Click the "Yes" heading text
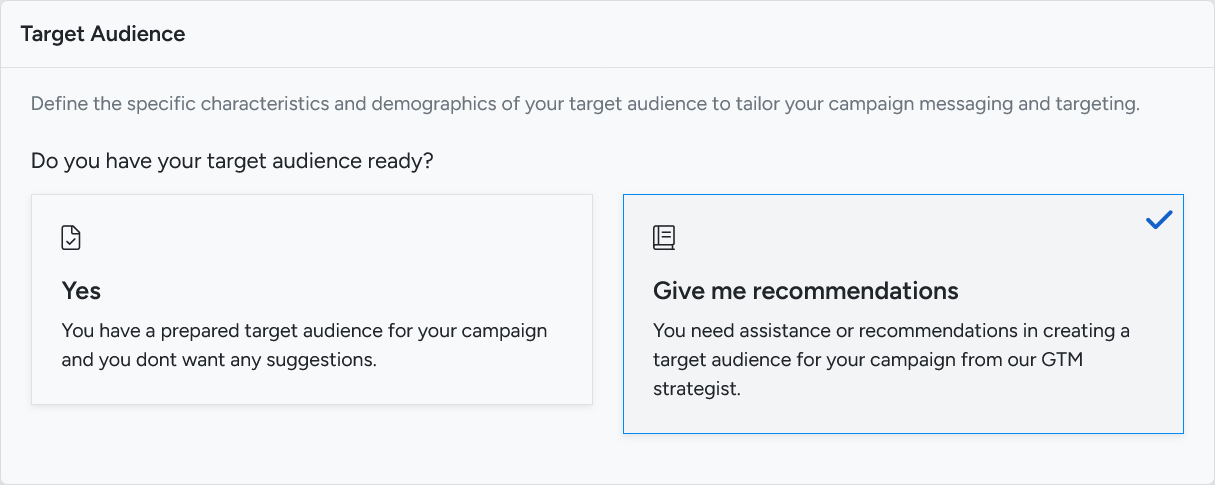1215x485 pixels. [x=81, y=291]
